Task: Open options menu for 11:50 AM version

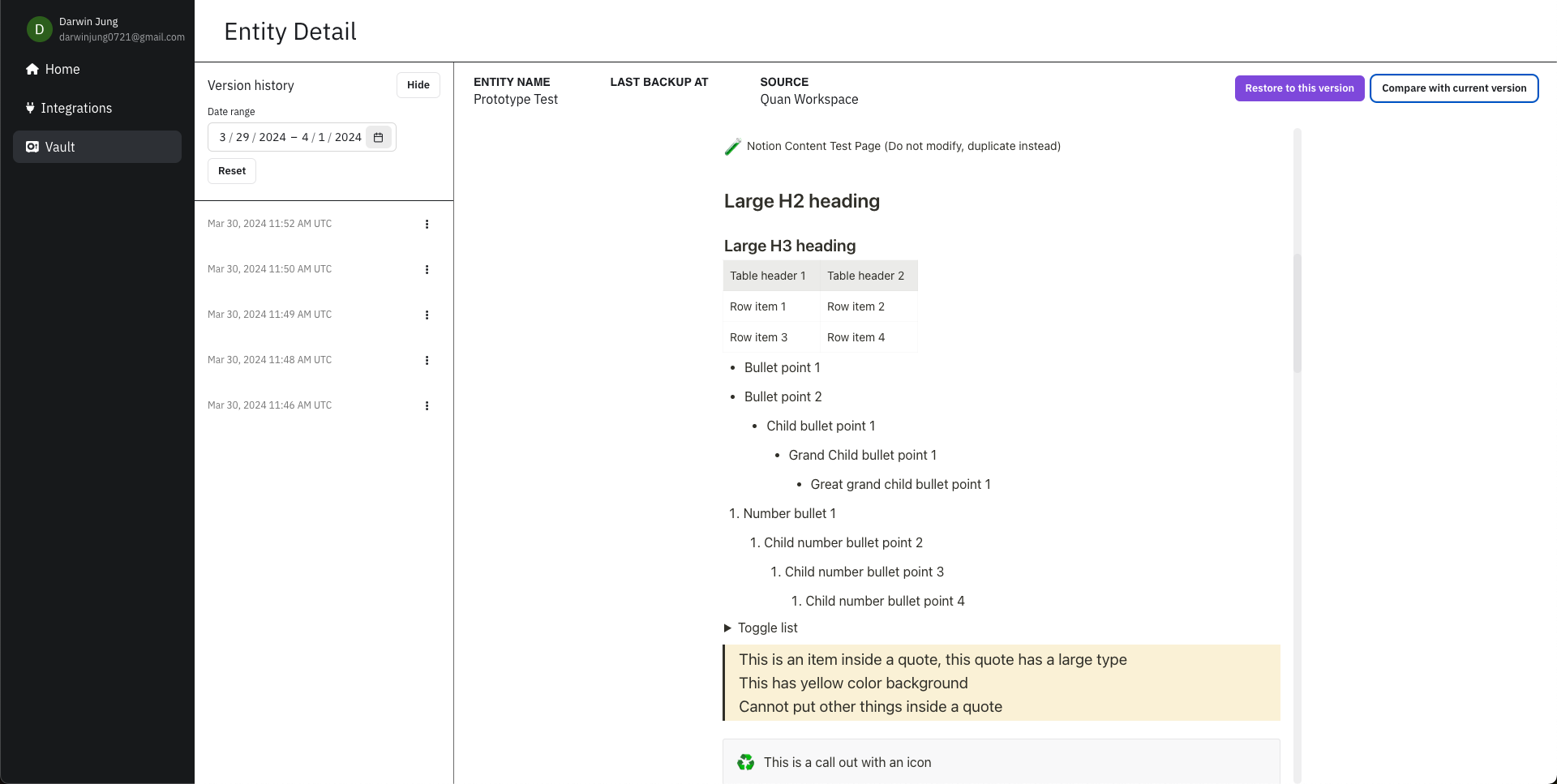Action: pyautogui.click(x=427, y=270)
